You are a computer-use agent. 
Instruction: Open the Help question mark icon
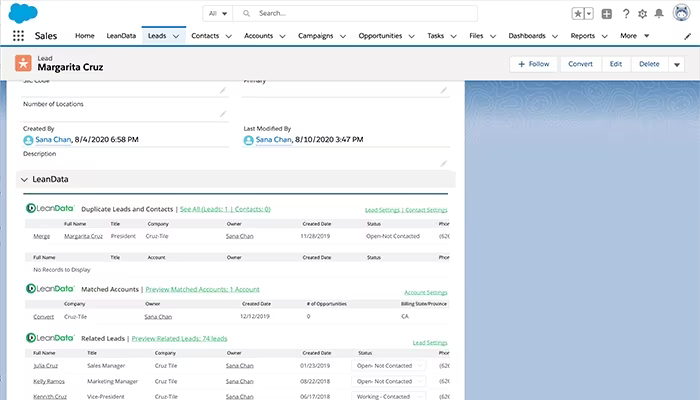[626, 14]
